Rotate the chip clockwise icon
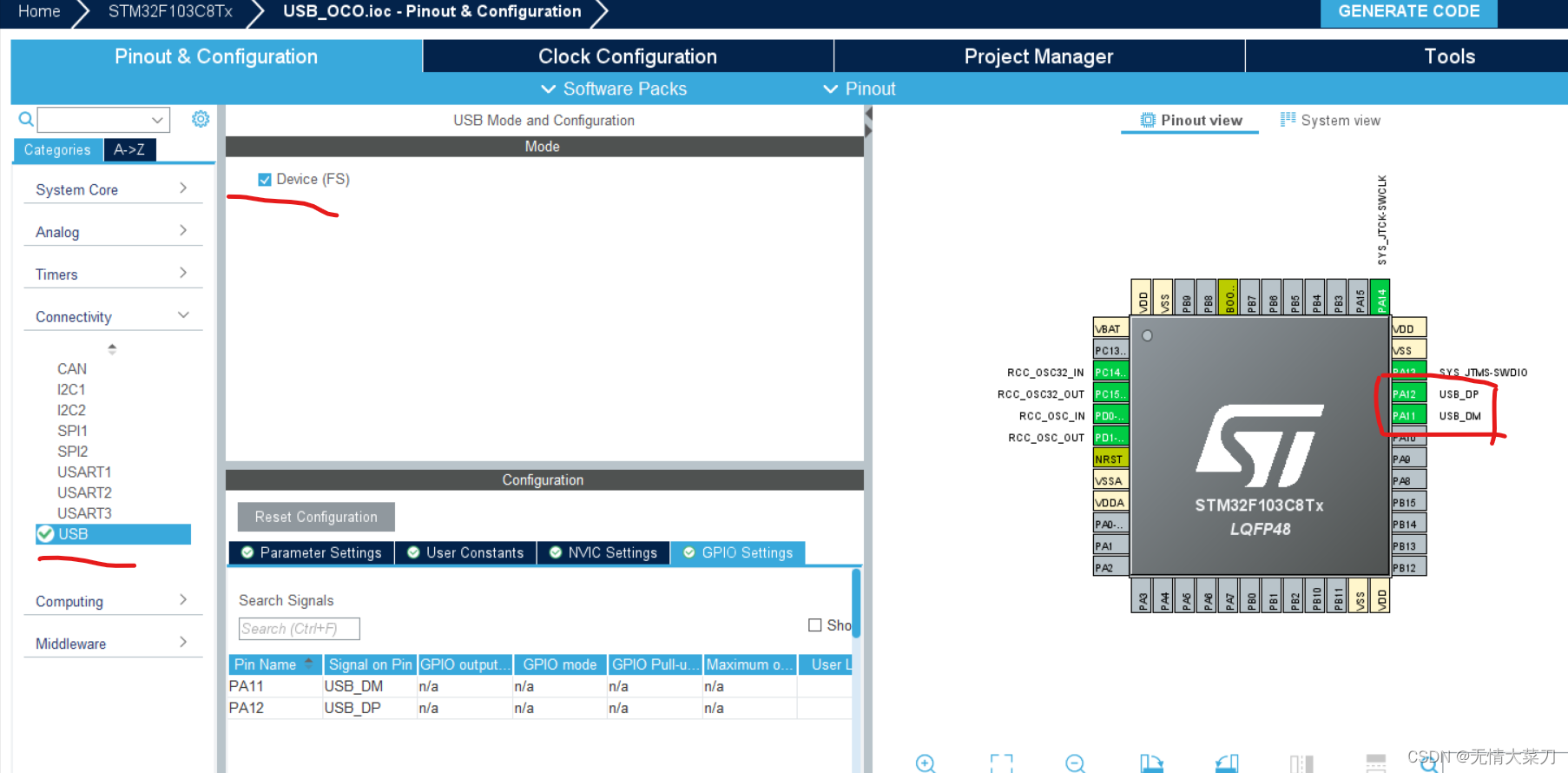 [x=1151, y=763]
